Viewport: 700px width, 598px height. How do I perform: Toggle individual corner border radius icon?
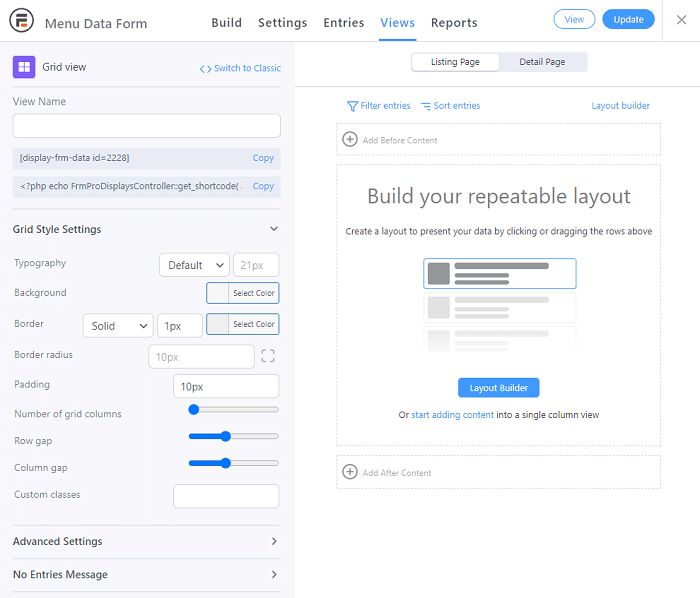pyautogui.click(x=268, y=356)
